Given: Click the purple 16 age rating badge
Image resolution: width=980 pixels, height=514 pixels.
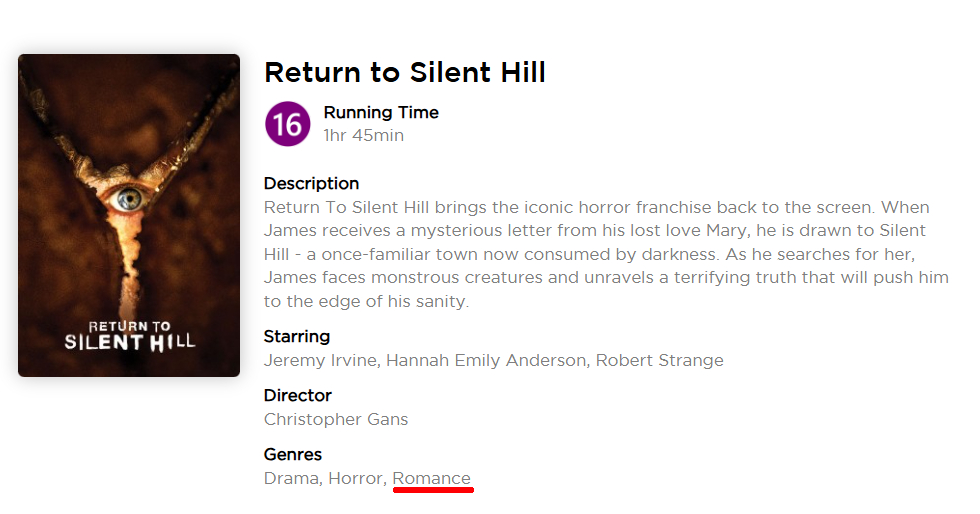Looking at the screenshot, I should pyautogui.click(x=287, y=124).
